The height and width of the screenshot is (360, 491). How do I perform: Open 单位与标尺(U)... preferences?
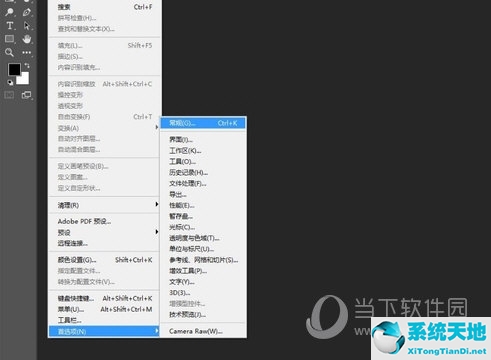click(x=203, y=249)
